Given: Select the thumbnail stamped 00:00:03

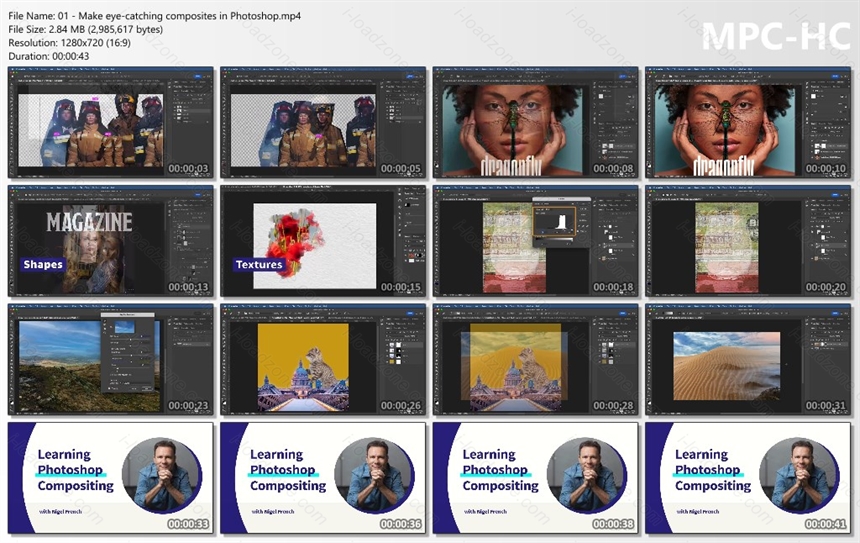Looking at the screenshot, I should coord(111,122).
